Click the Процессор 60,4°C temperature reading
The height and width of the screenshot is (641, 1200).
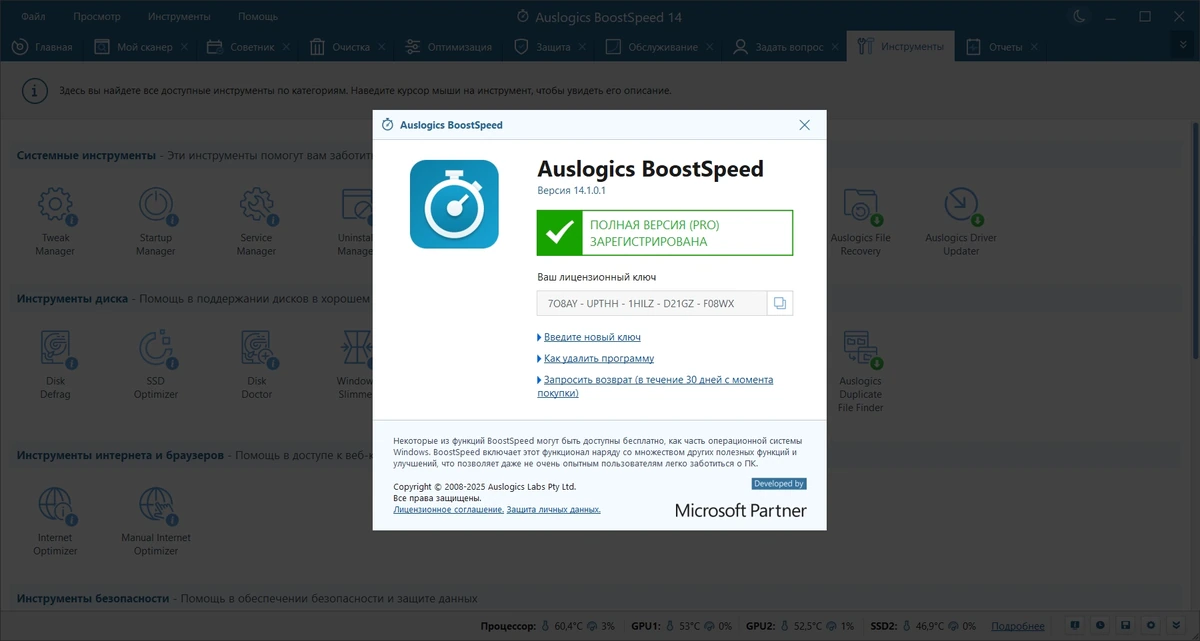pyautogui.click(x=568, y=626)
